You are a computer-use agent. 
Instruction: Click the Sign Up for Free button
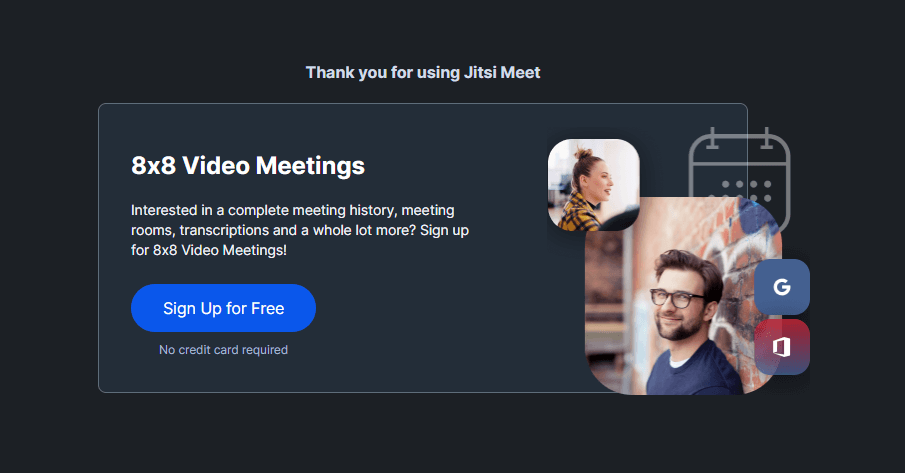[223, 308]
